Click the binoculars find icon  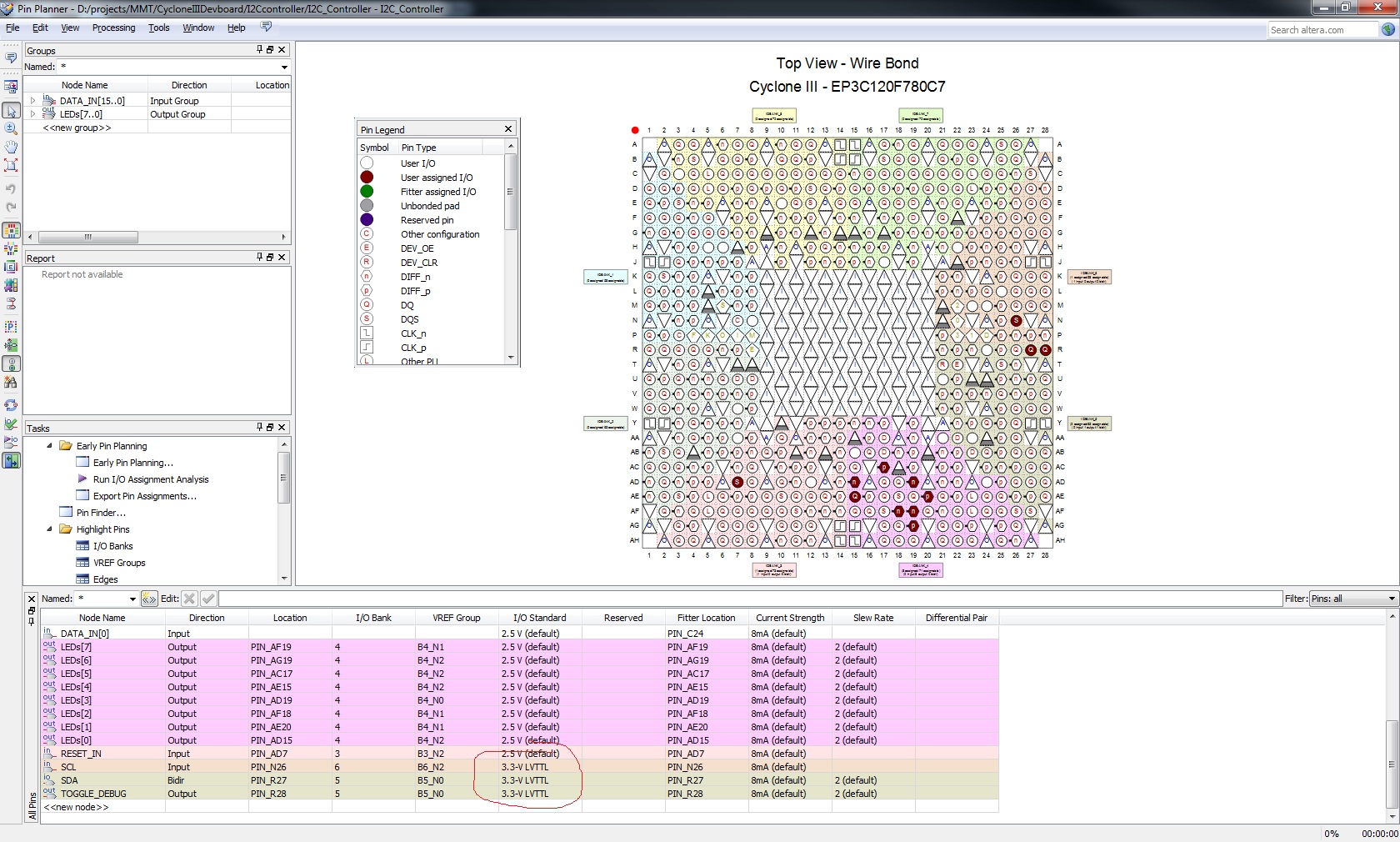click(11, 383)
